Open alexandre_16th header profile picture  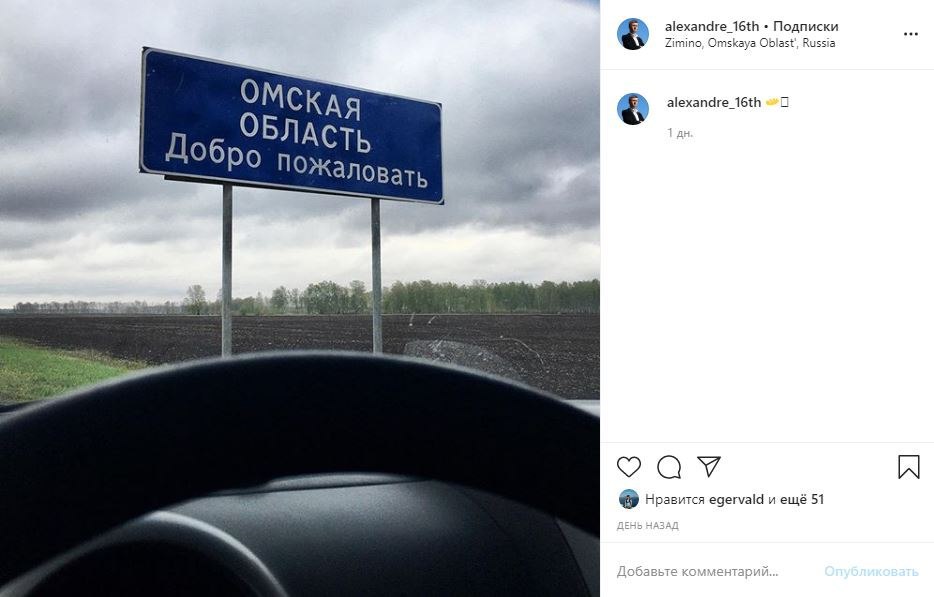(x=633, y=34)
